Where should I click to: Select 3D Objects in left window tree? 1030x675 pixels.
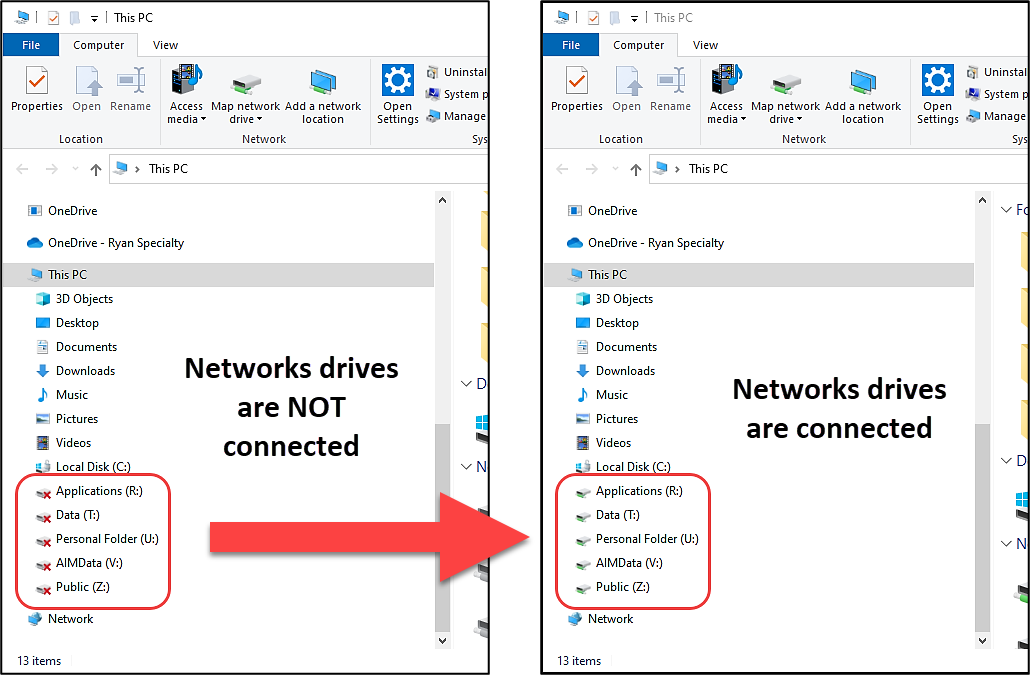pyautogui.click(x=74, y=299)
